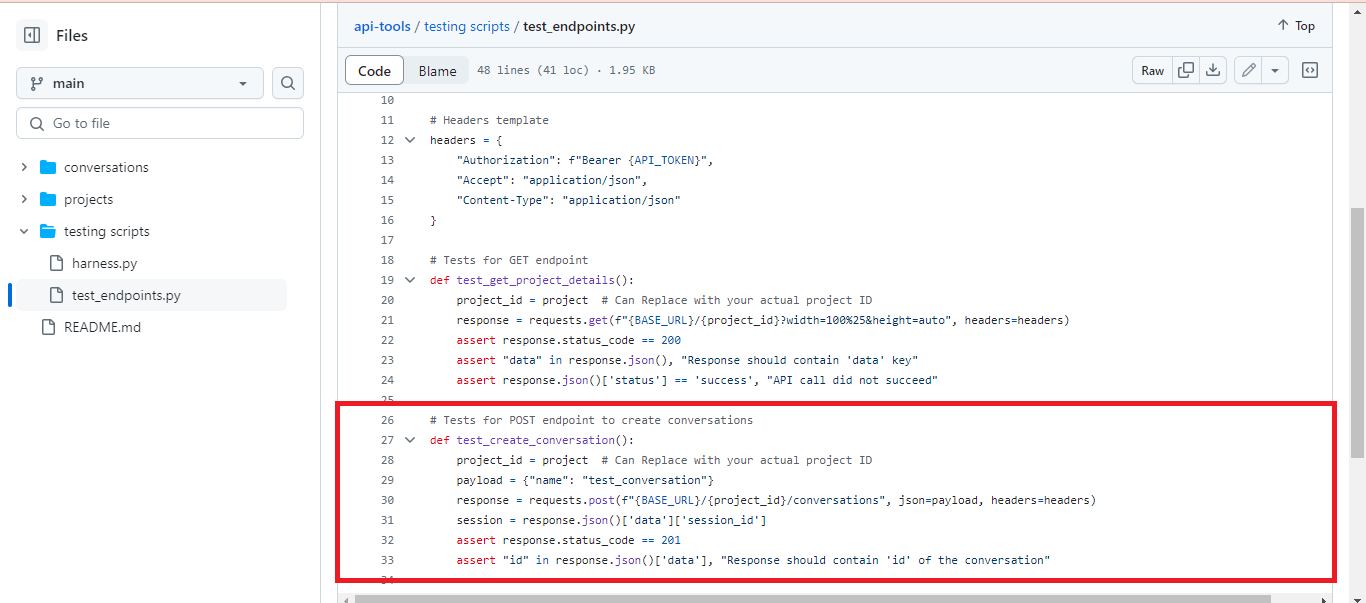Open more edit options dropdown arrow
The height and width of the screenshot is (603, 1366).
[1275, 70]
